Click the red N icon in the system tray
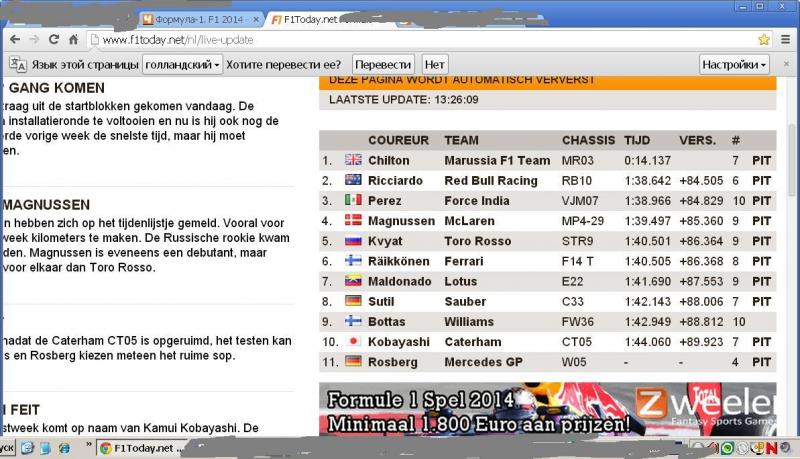The width and height of the screenshot is (800, 459). tap(771, 448)
